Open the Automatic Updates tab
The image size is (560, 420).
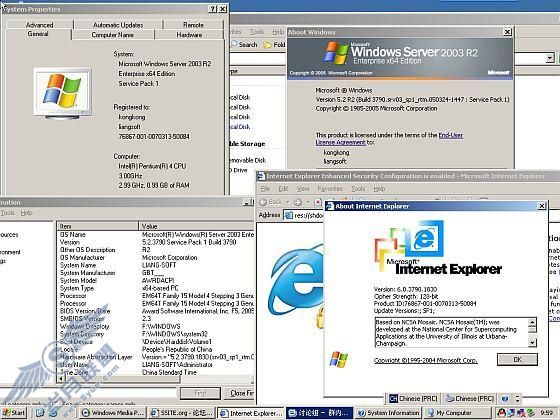118,25
